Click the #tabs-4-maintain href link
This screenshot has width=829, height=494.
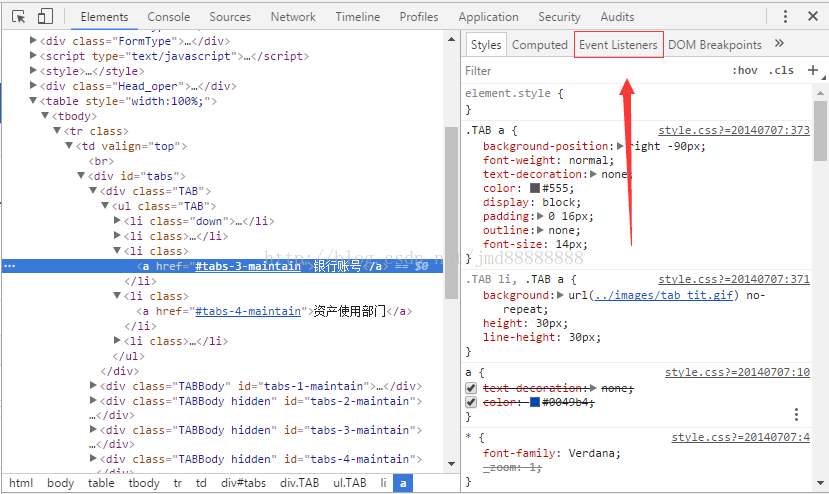pyautogui.click(x=248, y=311)
